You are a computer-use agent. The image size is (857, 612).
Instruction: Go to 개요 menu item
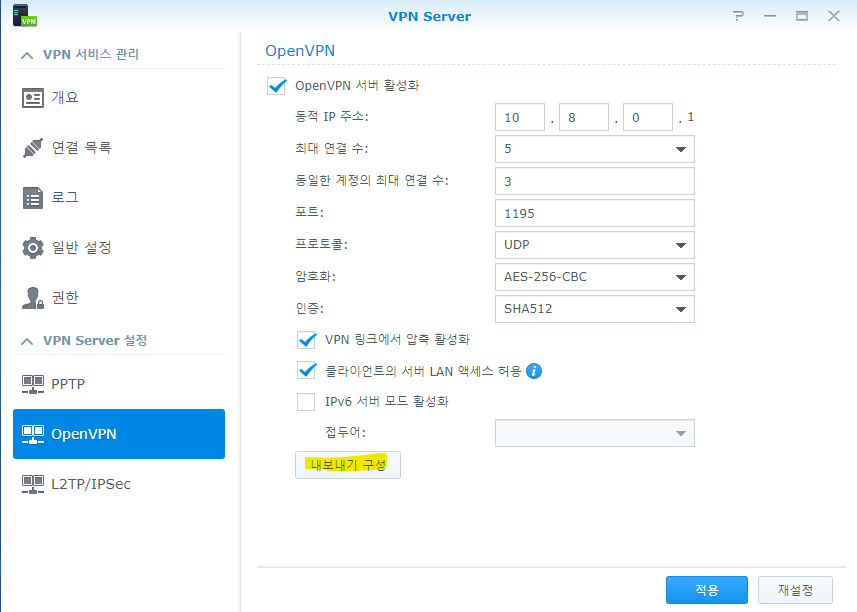pos(119,98)
